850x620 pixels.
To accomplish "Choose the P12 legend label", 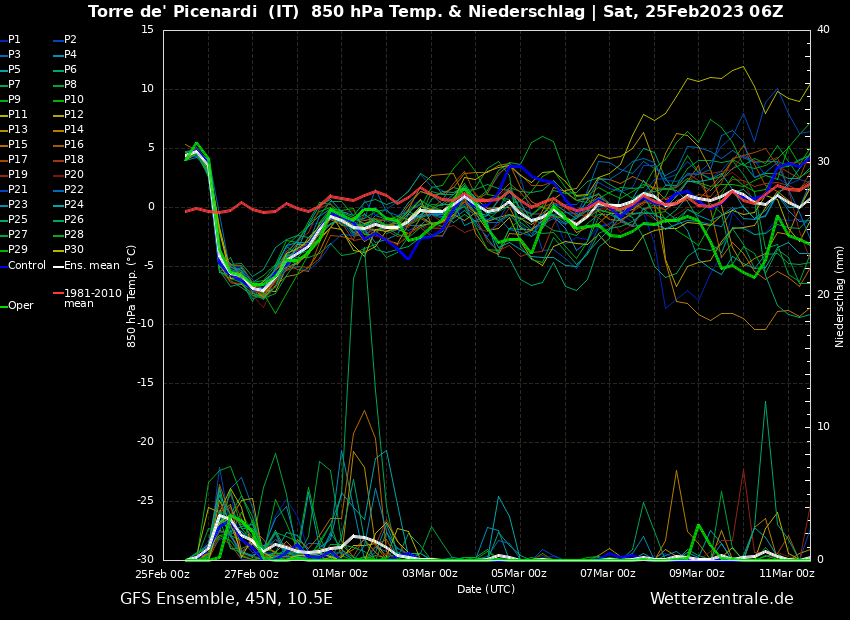I will [x=74, y=114].
